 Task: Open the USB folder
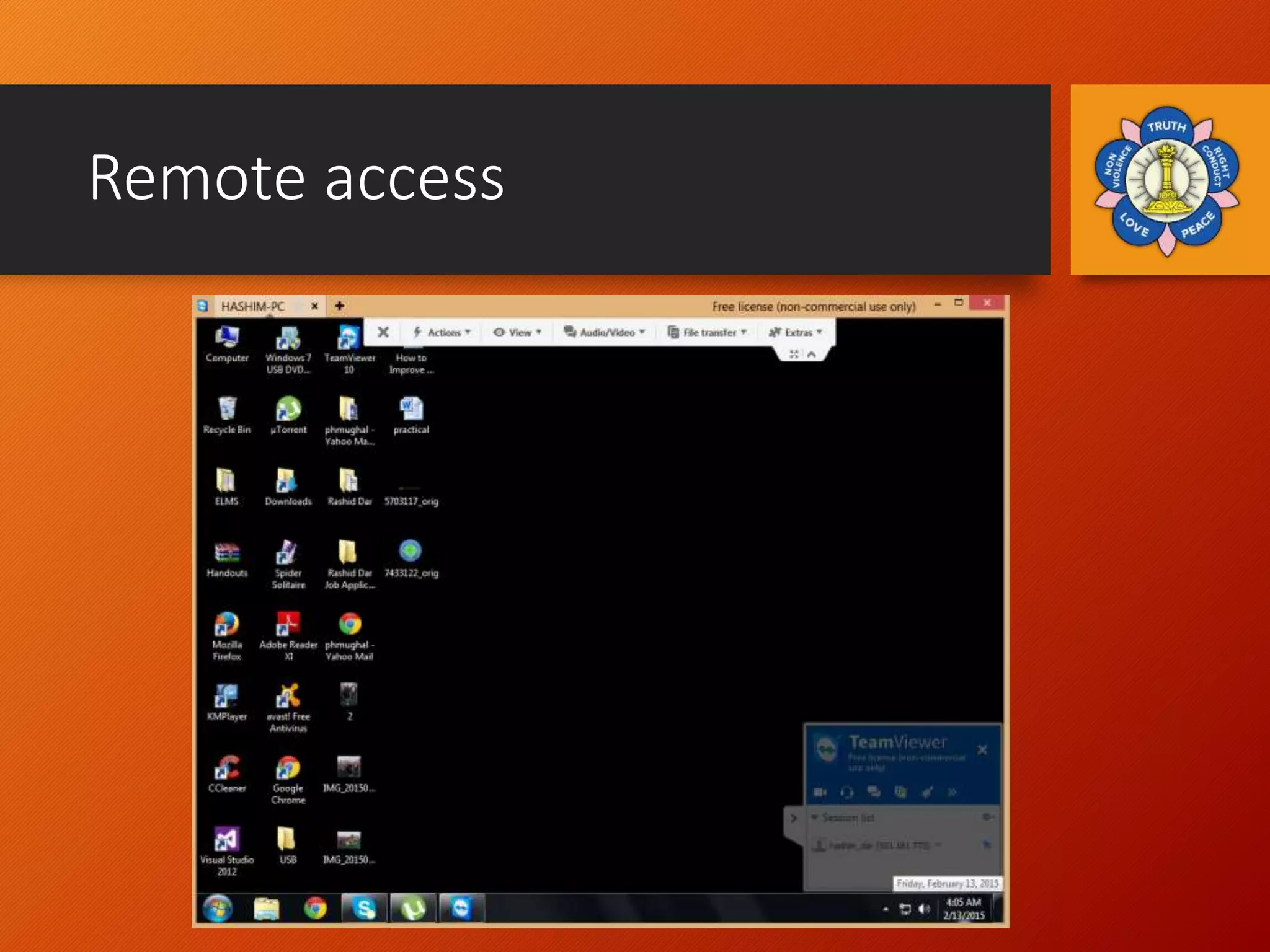[x=288, y=846]
